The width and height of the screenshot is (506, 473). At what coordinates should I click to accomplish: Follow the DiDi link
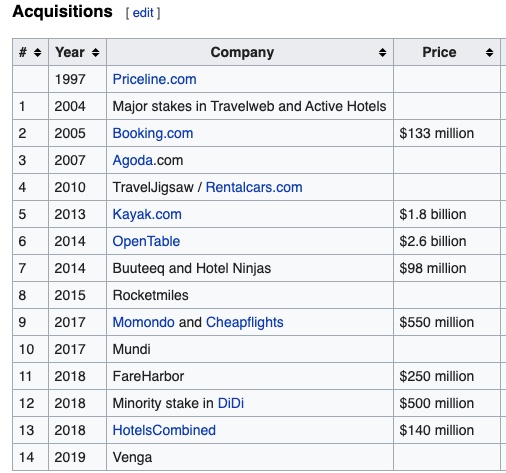231,403
